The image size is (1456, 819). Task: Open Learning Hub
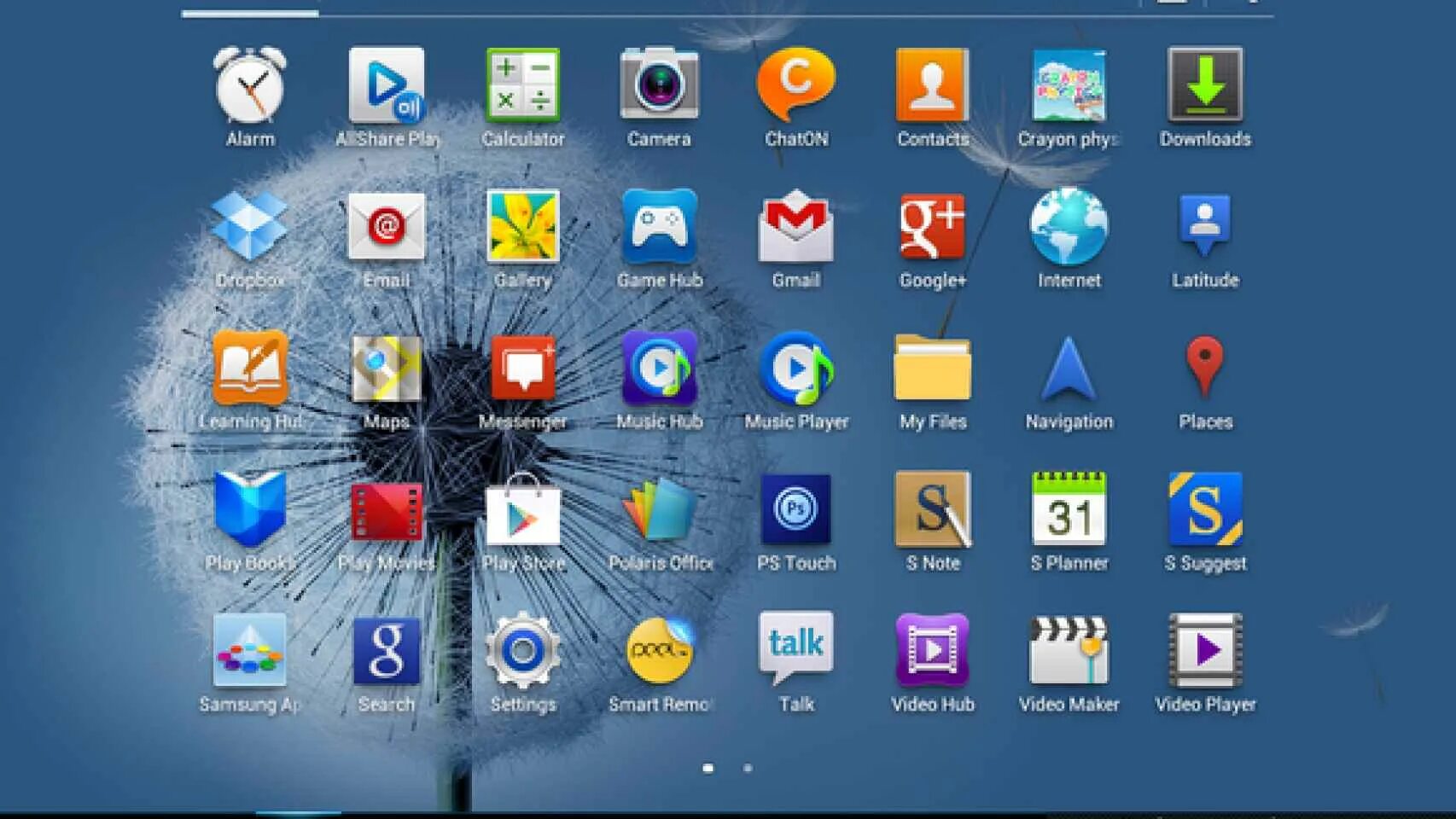point(250,368)
